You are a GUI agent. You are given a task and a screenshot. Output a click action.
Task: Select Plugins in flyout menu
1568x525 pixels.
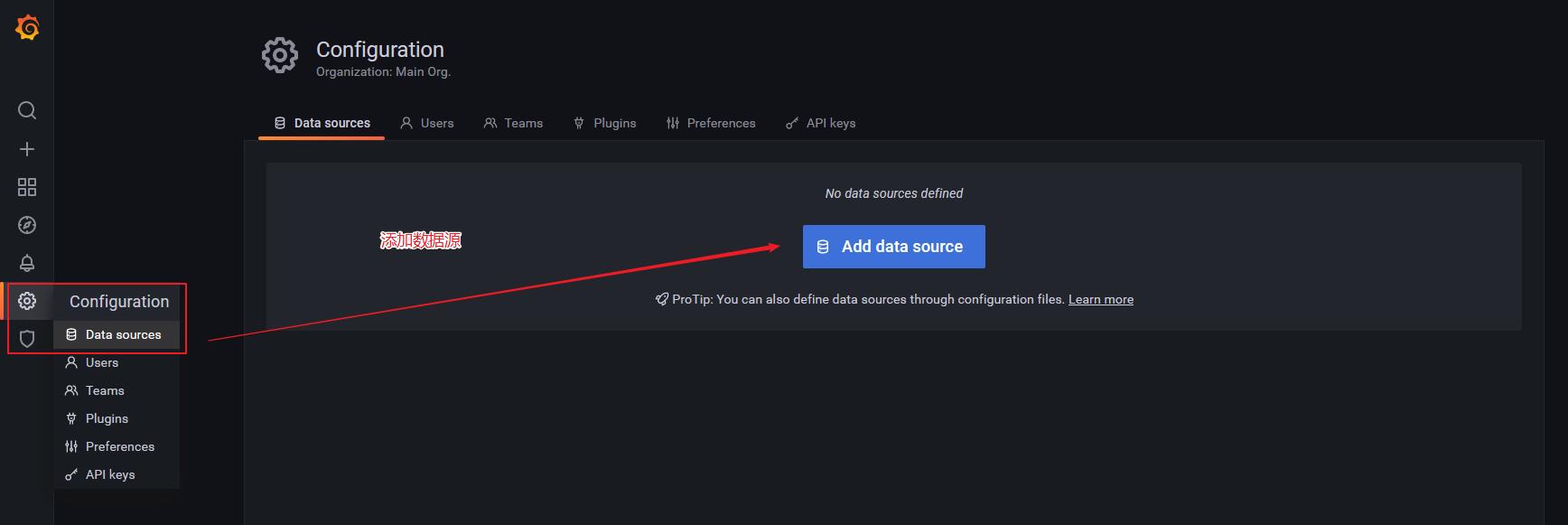pos(117,418)
